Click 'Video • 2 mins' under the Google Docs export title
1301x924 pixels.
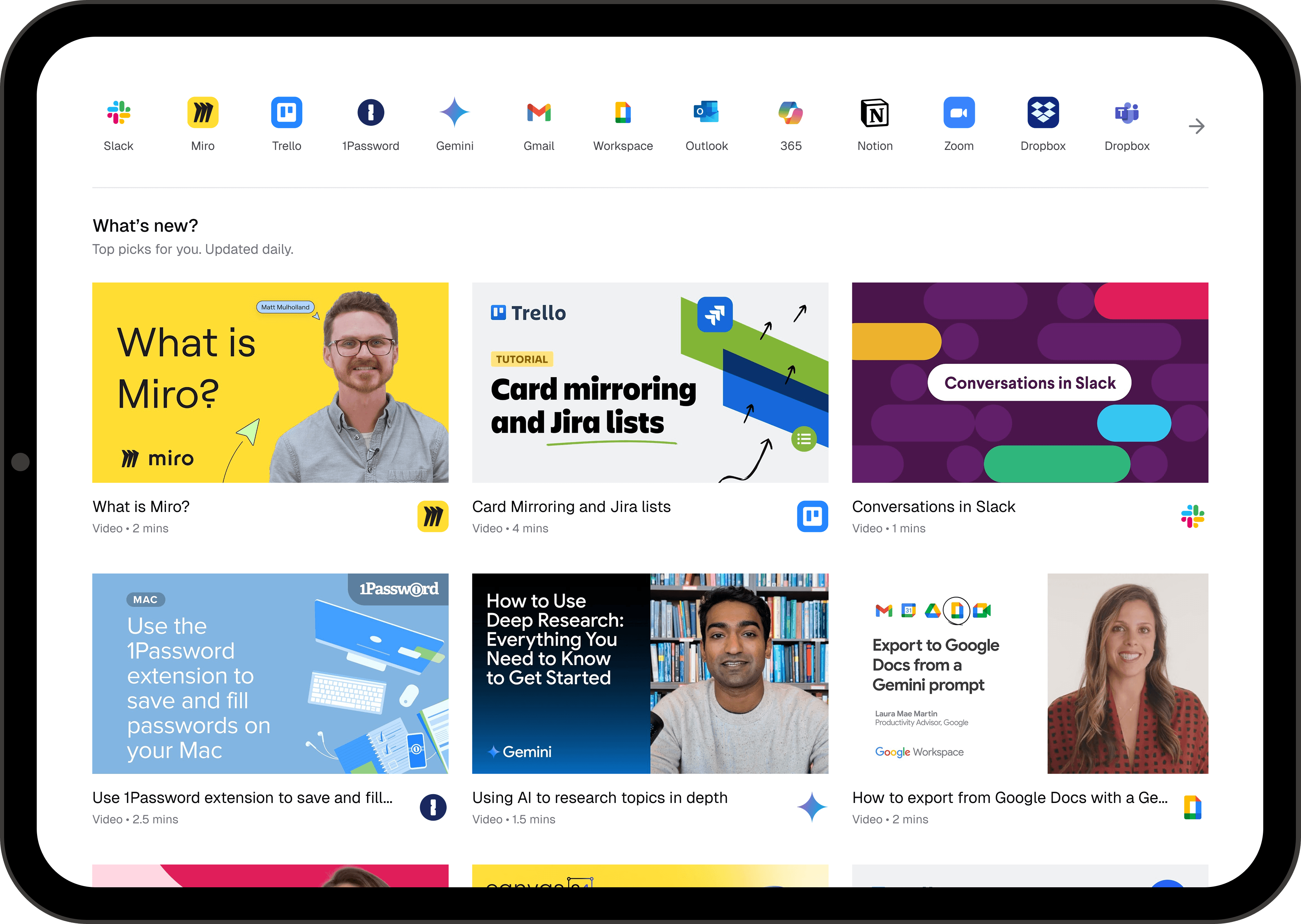(x=890, y=819)
